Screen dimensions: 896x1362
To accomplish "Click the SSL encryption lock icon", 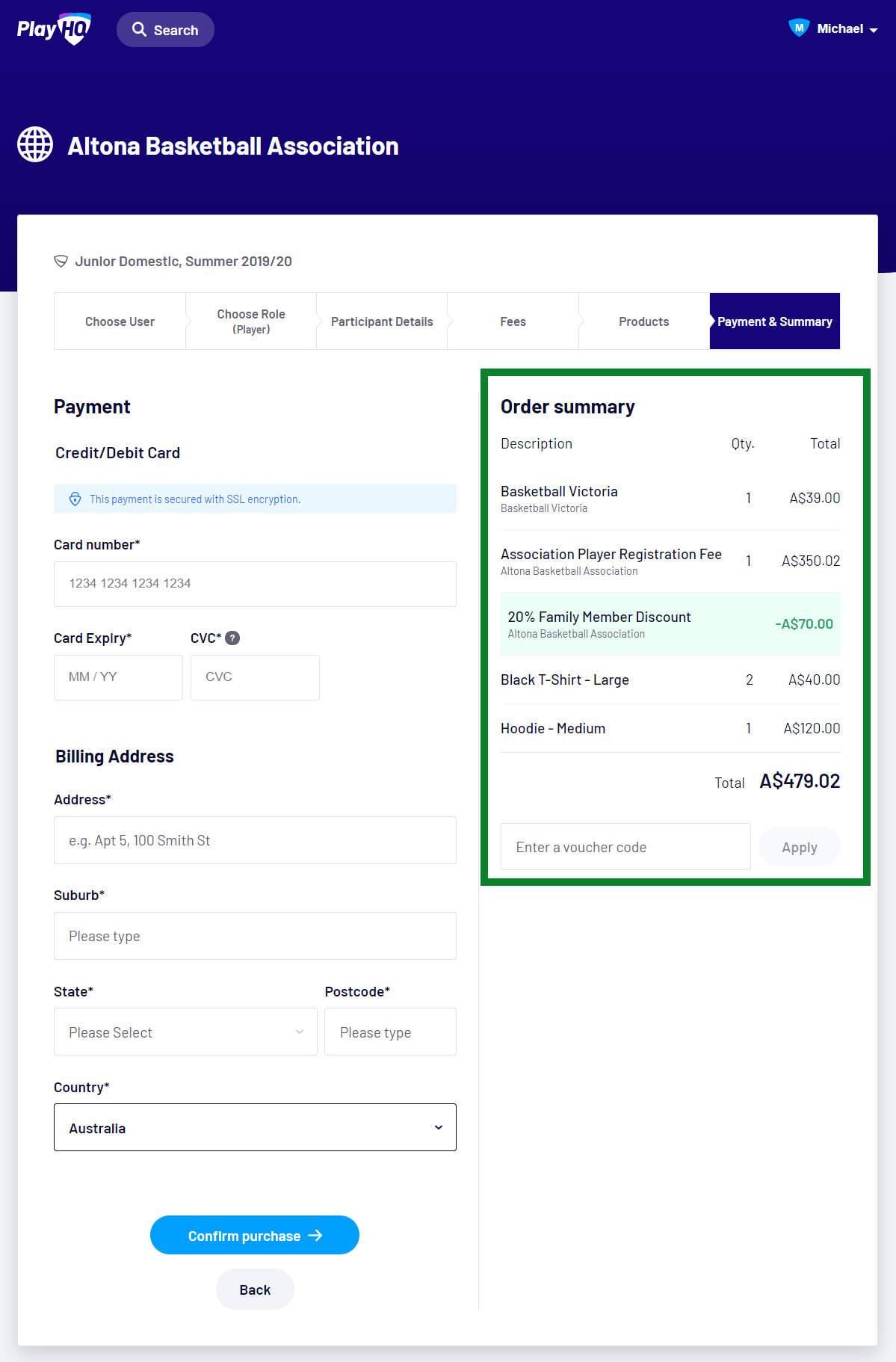I will [75, 499].
